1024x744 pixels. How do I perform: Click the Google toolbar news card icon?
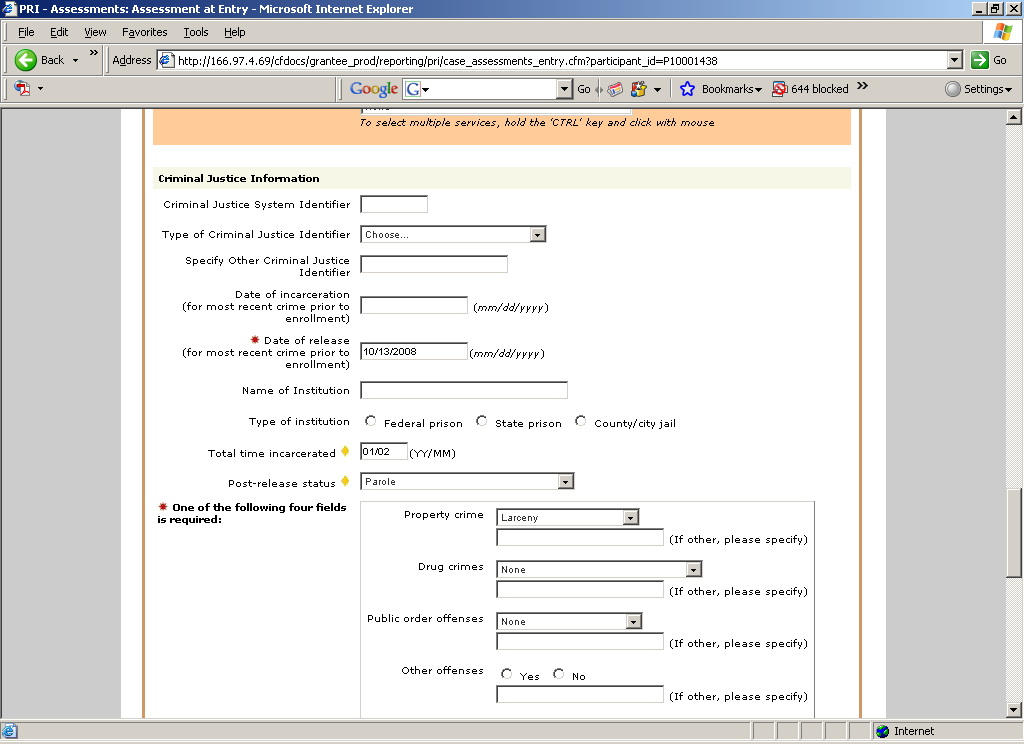[x=615, y=89]
